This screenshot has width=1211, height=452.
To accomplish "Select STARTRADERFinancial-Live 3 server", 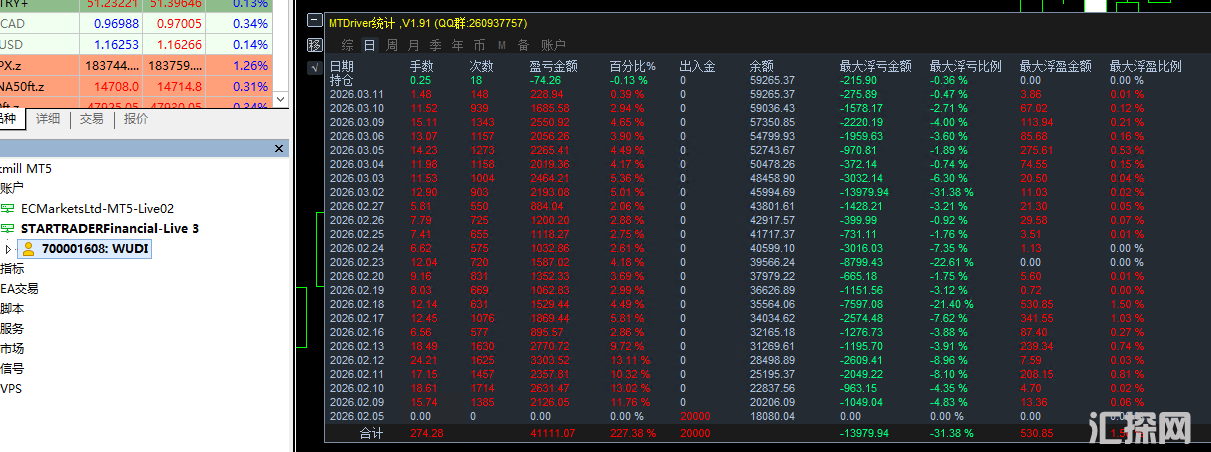I will point(109,228).
